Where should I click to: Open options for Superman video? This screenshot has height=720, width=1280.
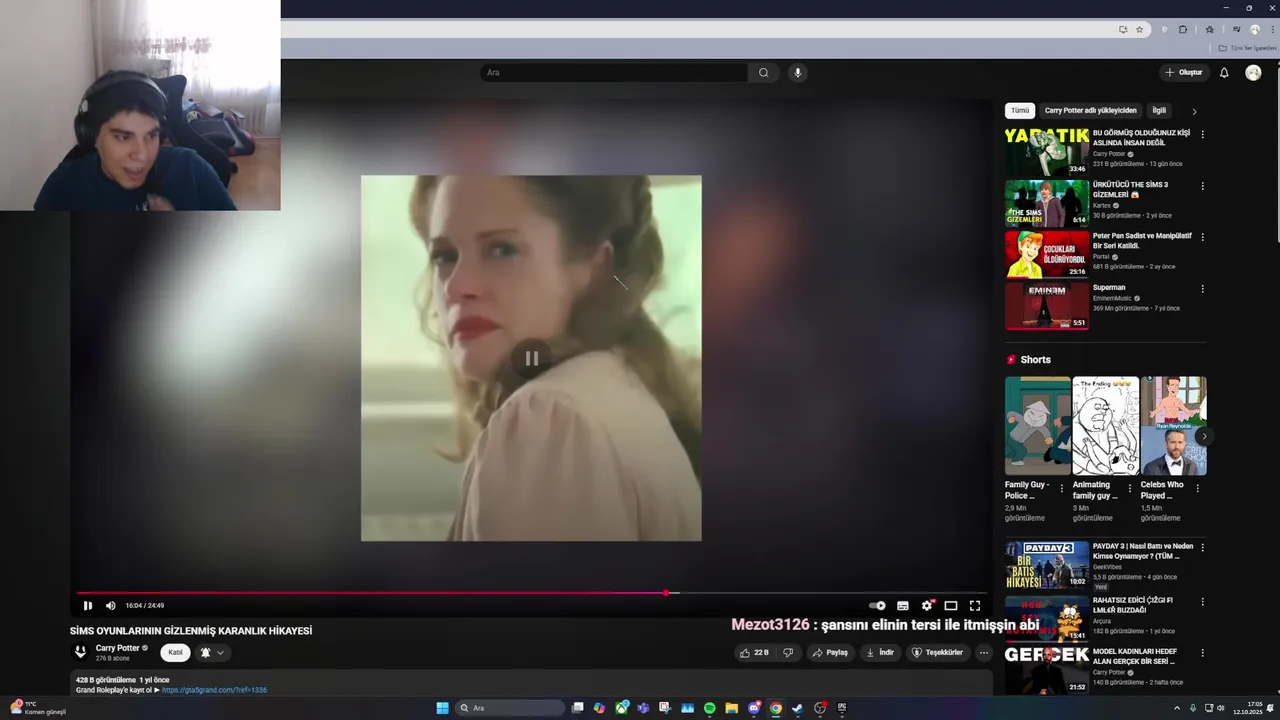[1202, 289]
